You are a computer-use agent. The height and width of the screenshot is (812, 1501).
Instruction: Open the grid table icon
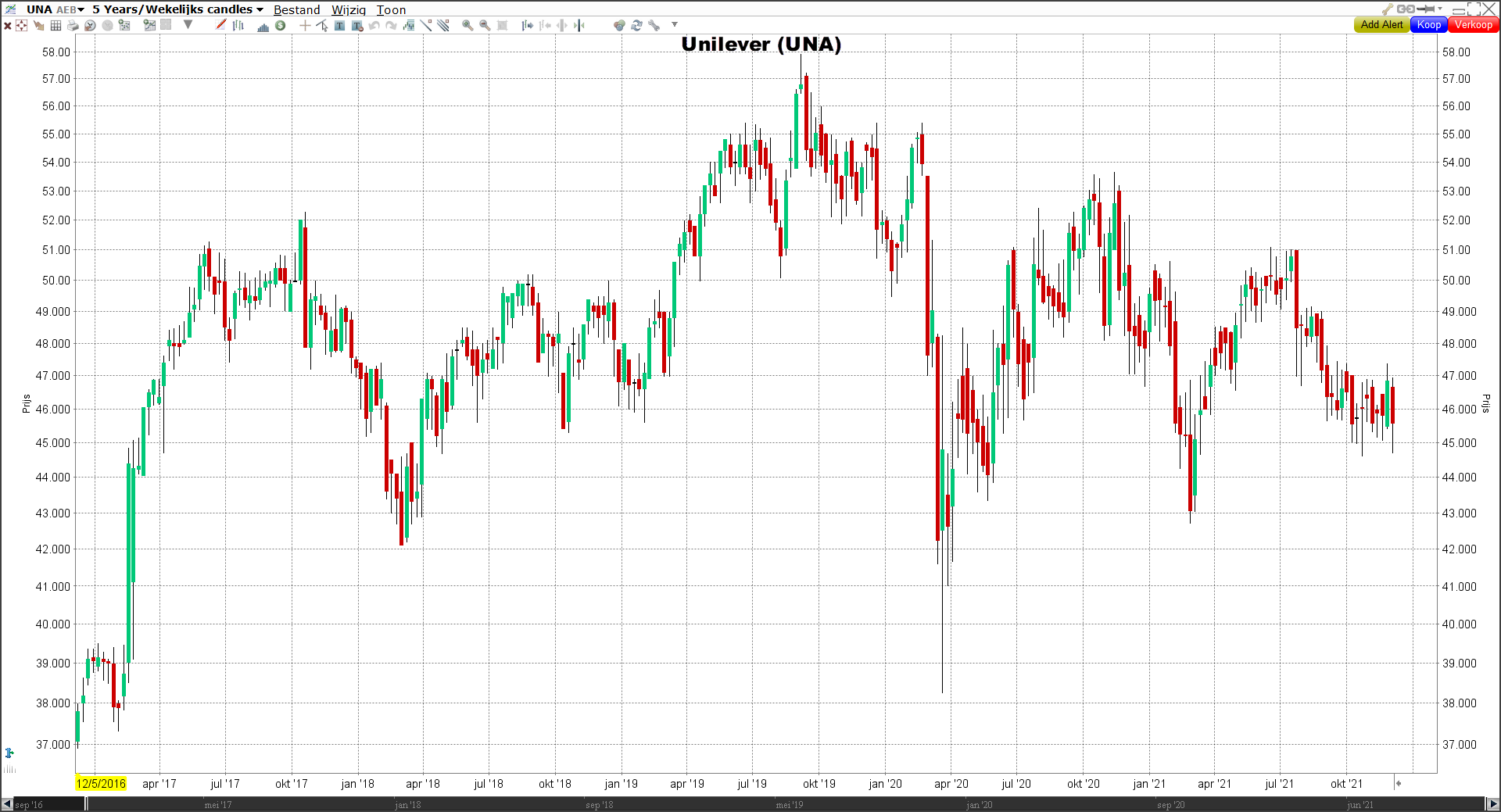click(x=56, y=25)
